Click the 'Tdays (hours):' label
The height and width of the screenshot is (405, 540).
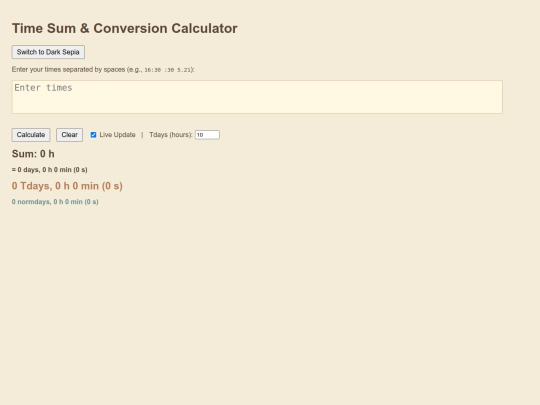[171, 135]
